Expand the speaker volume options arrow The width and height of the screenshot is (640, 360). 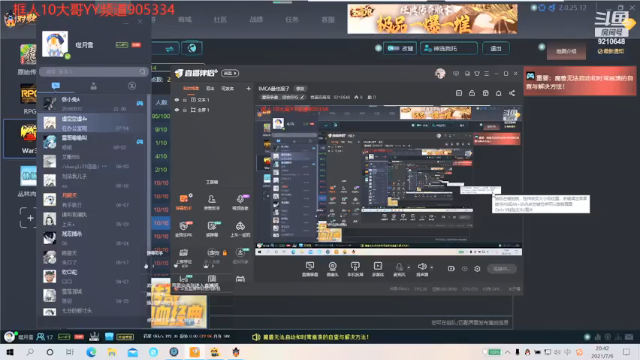point(431,268)
